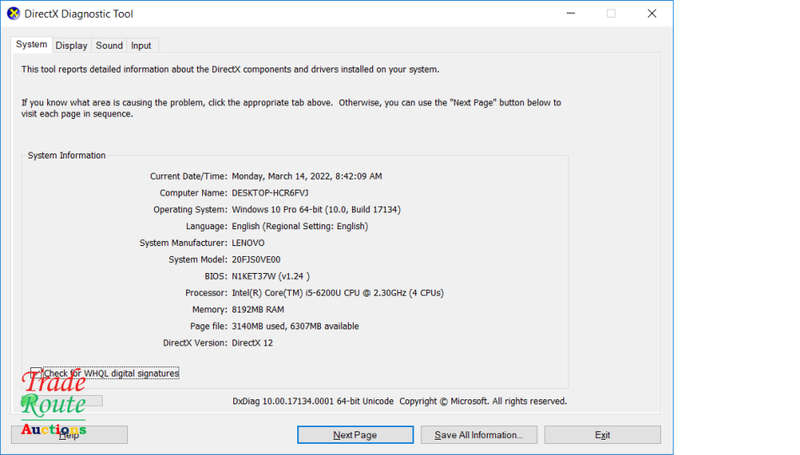Click the DxDiag 10.00.17134.0001 version text
This screenshot has width=800, height=455.
(313, 401)
